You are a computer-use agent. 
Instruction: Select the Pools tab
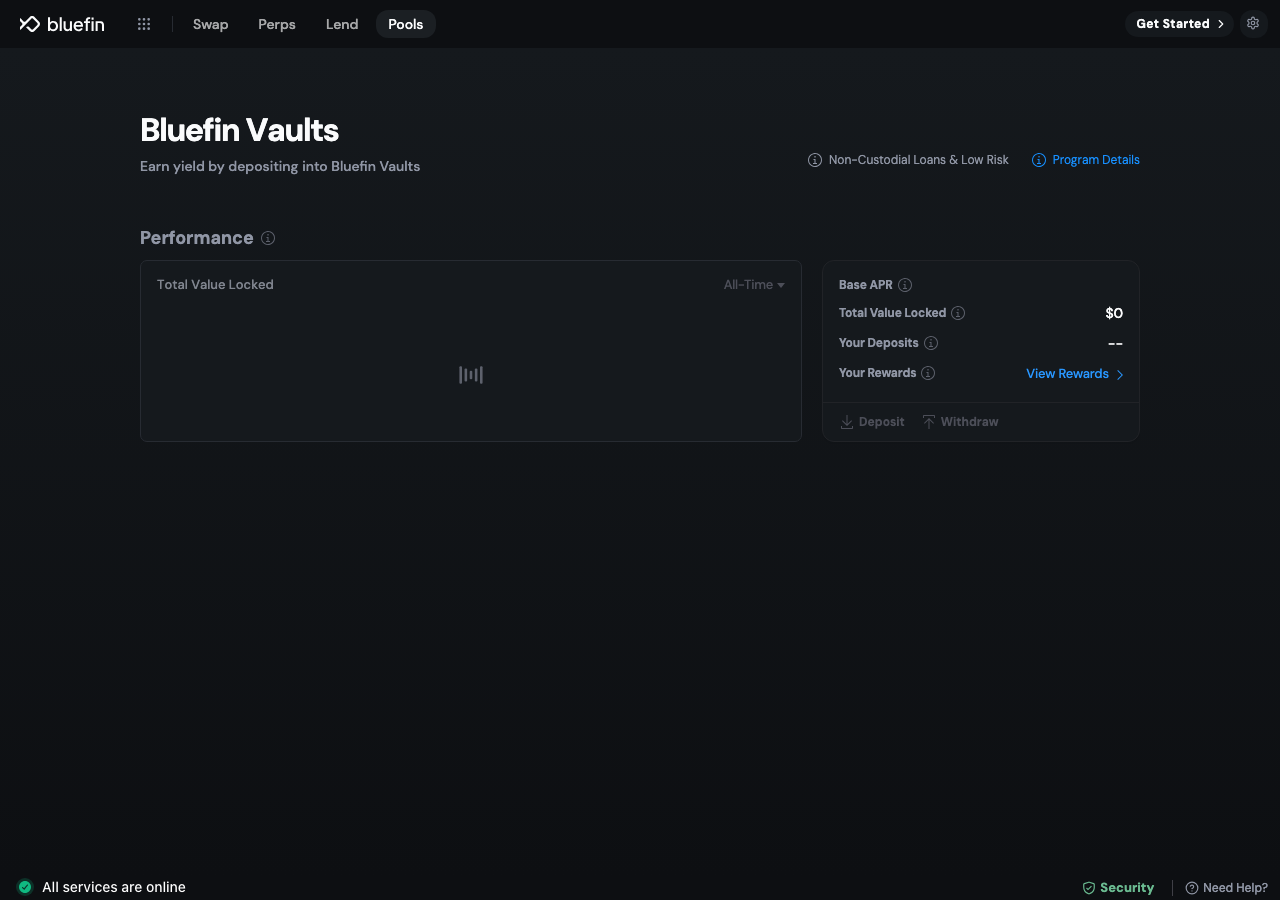pyautogui.click(x=406, y=24)
